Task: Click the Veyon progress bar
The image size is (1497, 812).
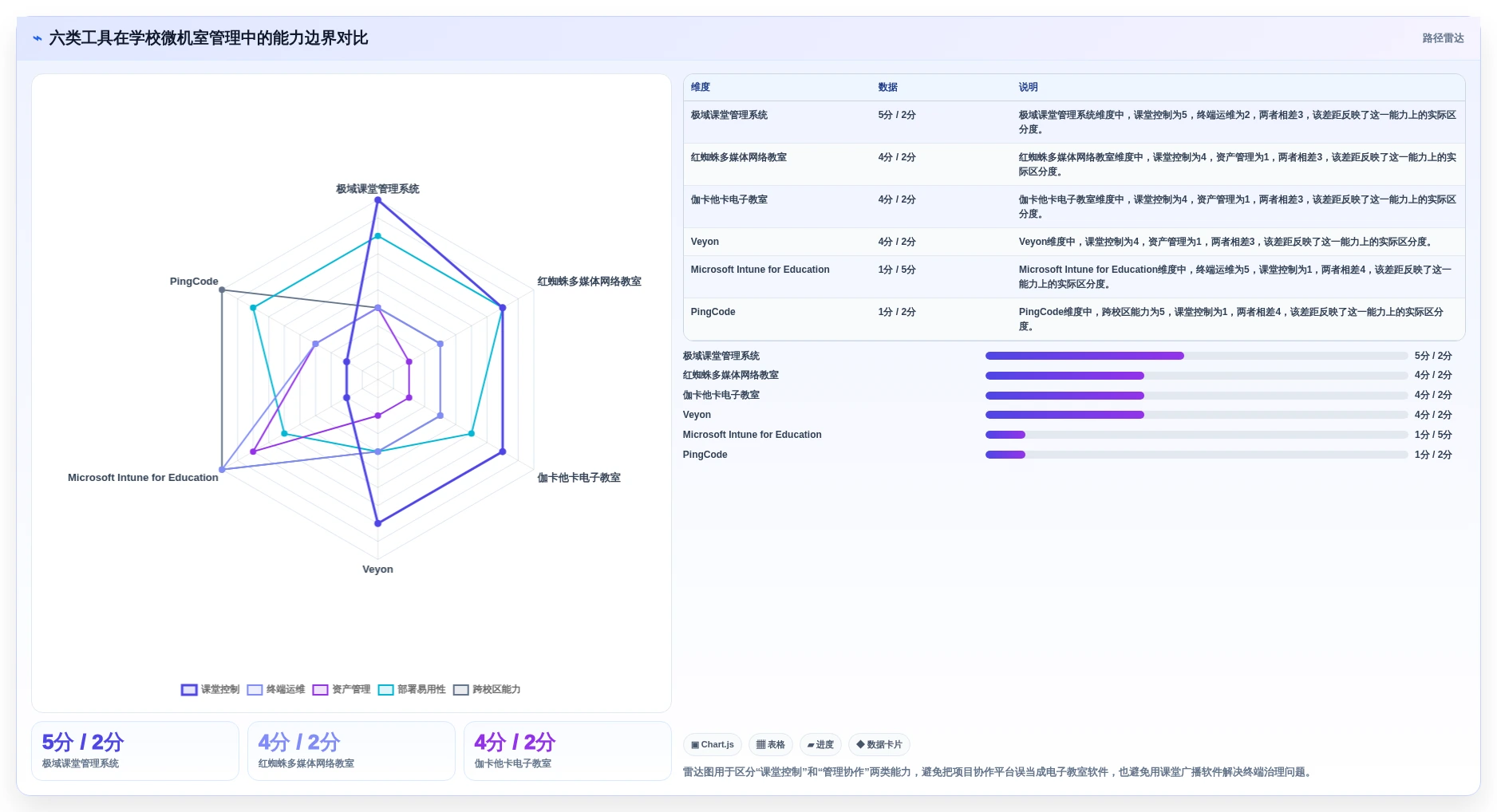Action: [1196, 415]
